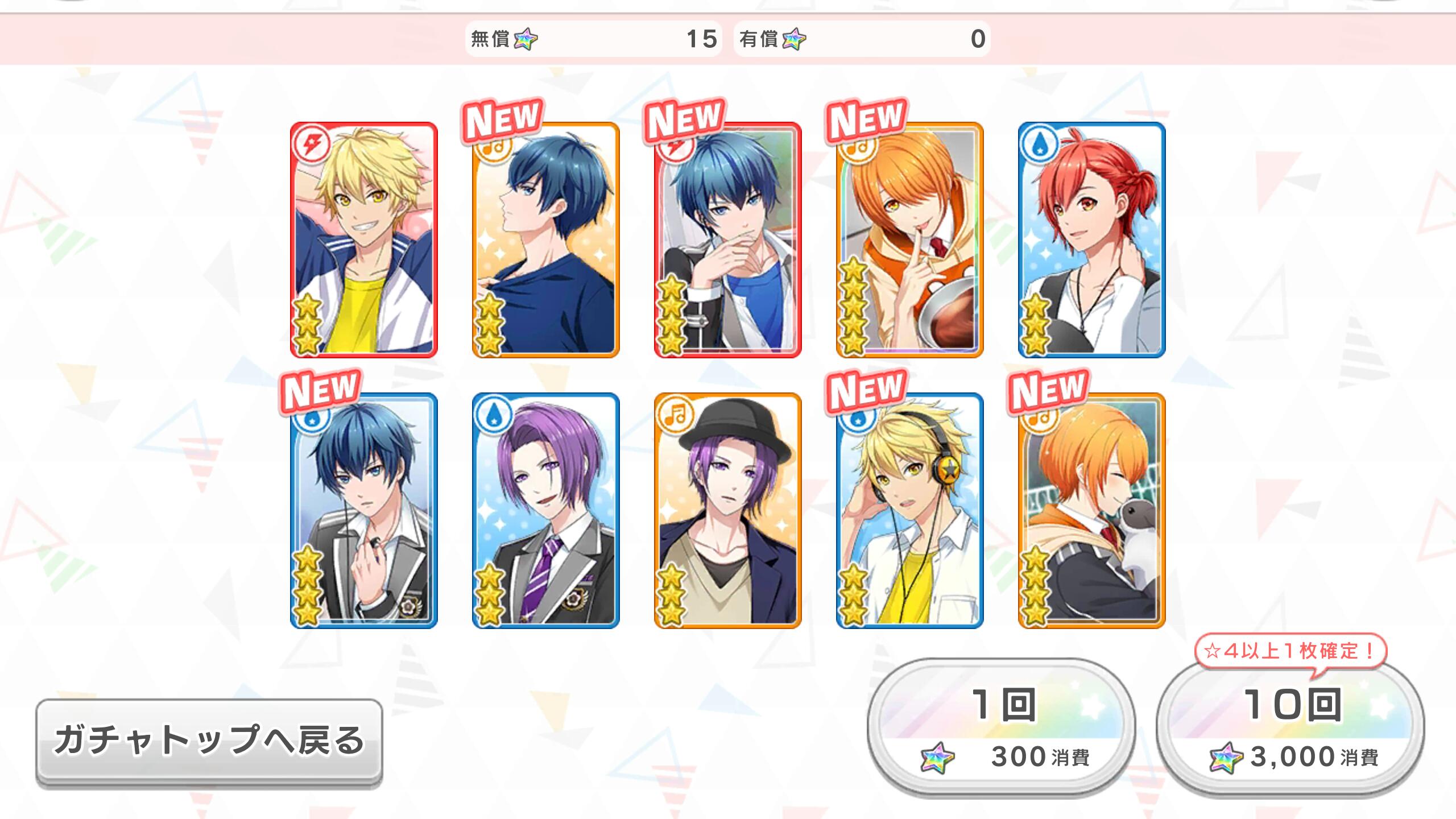
Task: Tap the blue water drop icon on red-haired card
Action: click(1040, 145)
